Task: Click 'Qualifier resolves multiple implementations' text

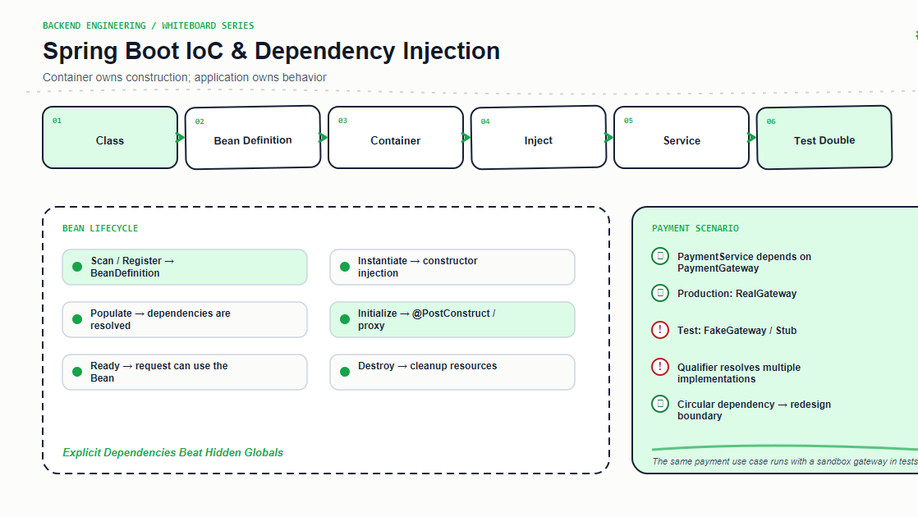Action: [x=739, y=373]
